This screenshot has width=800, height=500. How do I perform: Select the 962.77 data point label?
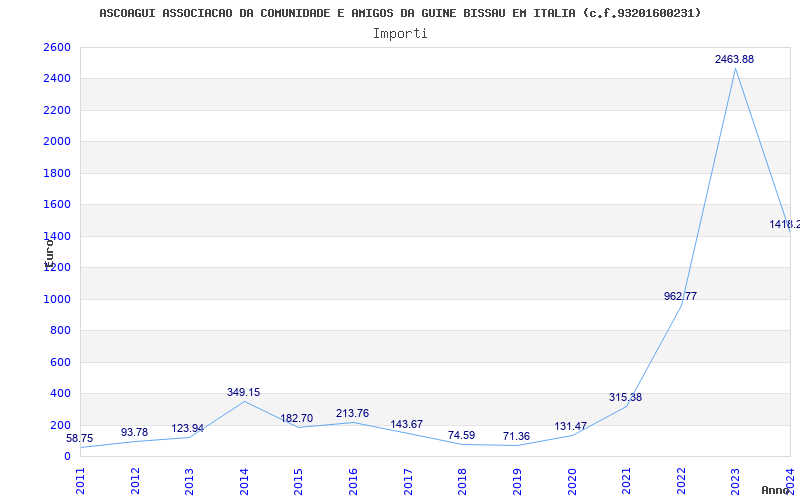pos(680,296)
